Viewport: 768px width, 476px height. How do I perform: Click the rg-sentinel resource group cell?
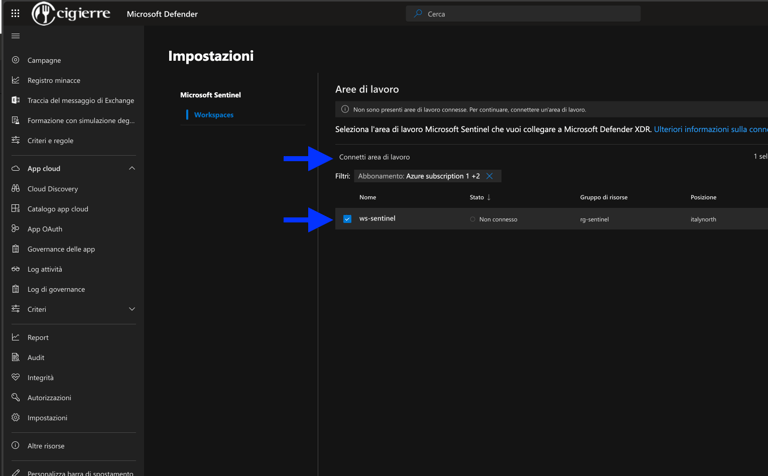click(x=594, y=219)
